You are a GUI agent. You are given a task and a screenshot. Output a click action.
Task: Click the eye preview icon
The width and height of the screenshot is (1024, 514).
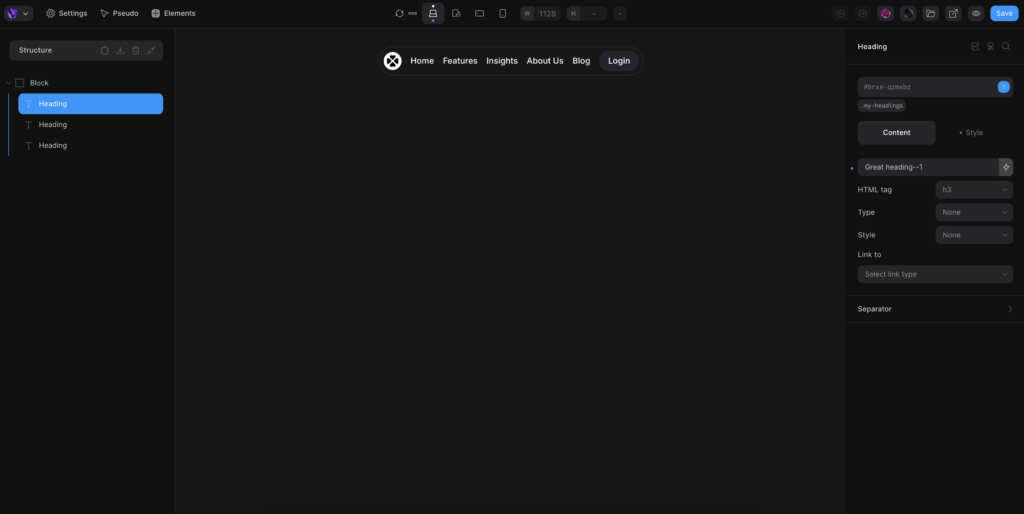[976, 13]
